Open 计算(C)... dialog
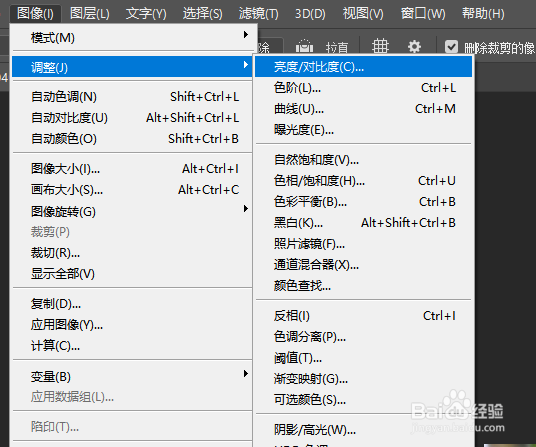Screen dimensions: 536x447 click(x=132, y=346)
